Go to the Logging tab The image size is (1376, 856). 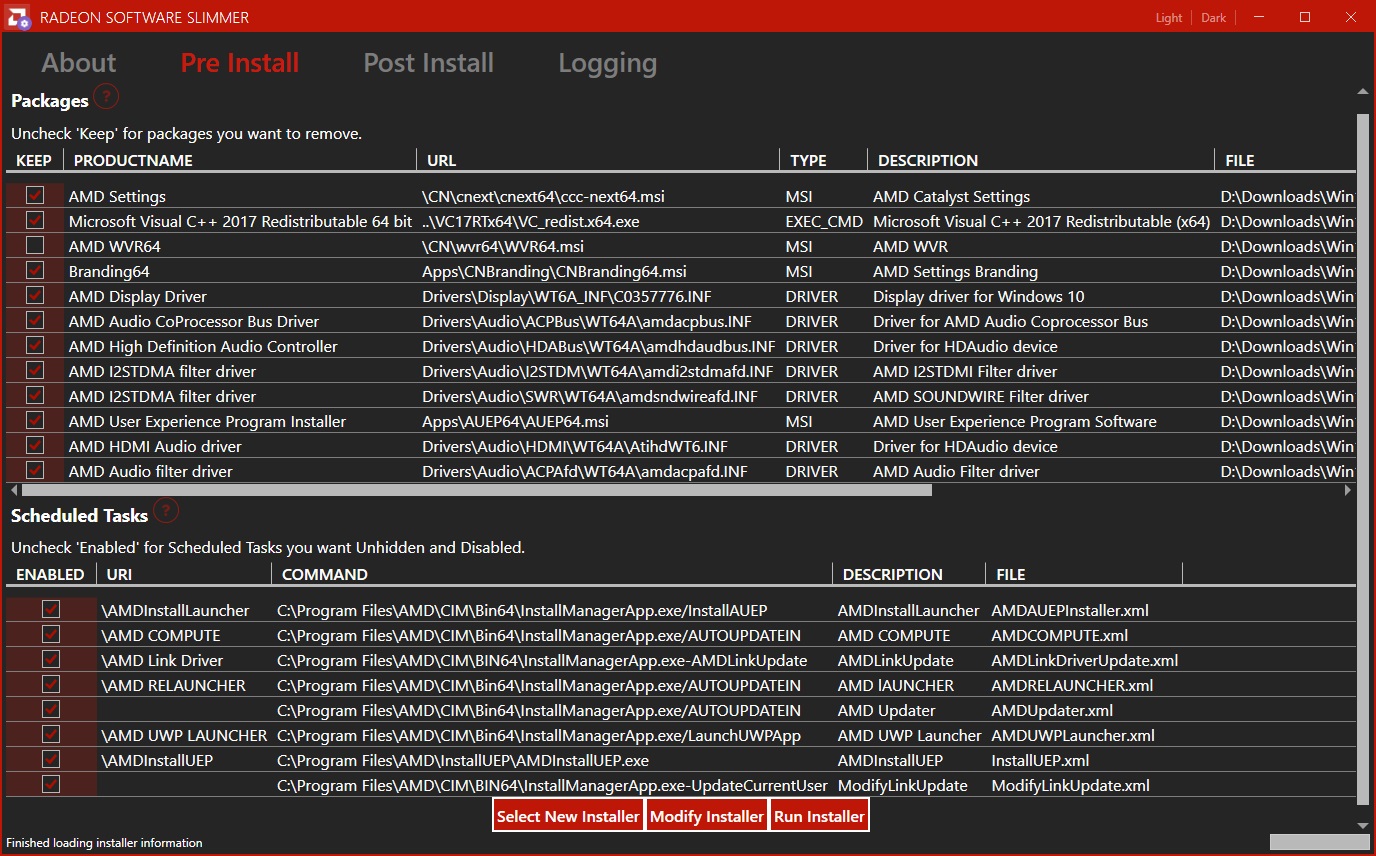pyautogui.click(x=608, y=64)
